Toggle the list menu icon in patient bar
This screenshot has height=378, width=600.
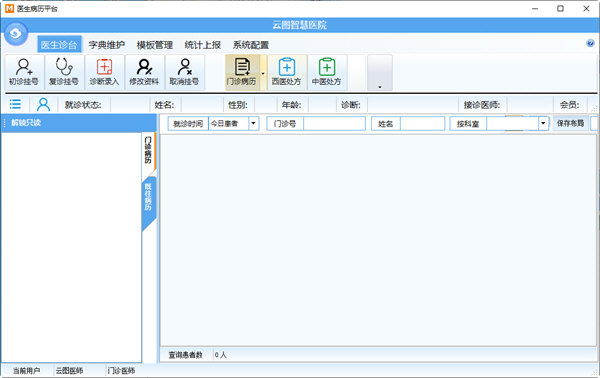click(x=15, y=104)
